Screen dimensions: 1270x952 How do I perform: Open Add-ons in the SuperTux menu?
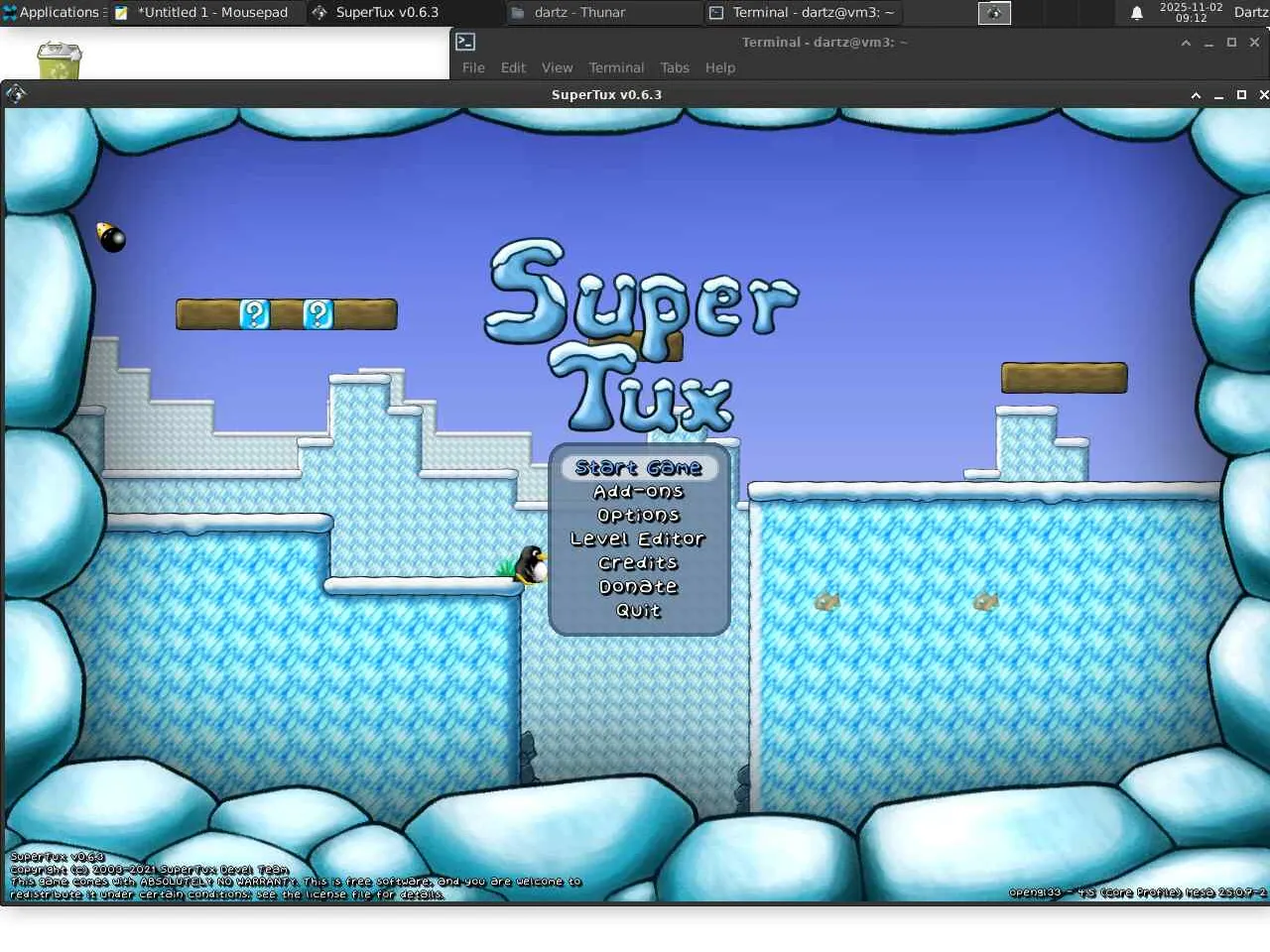coord(639,491)
